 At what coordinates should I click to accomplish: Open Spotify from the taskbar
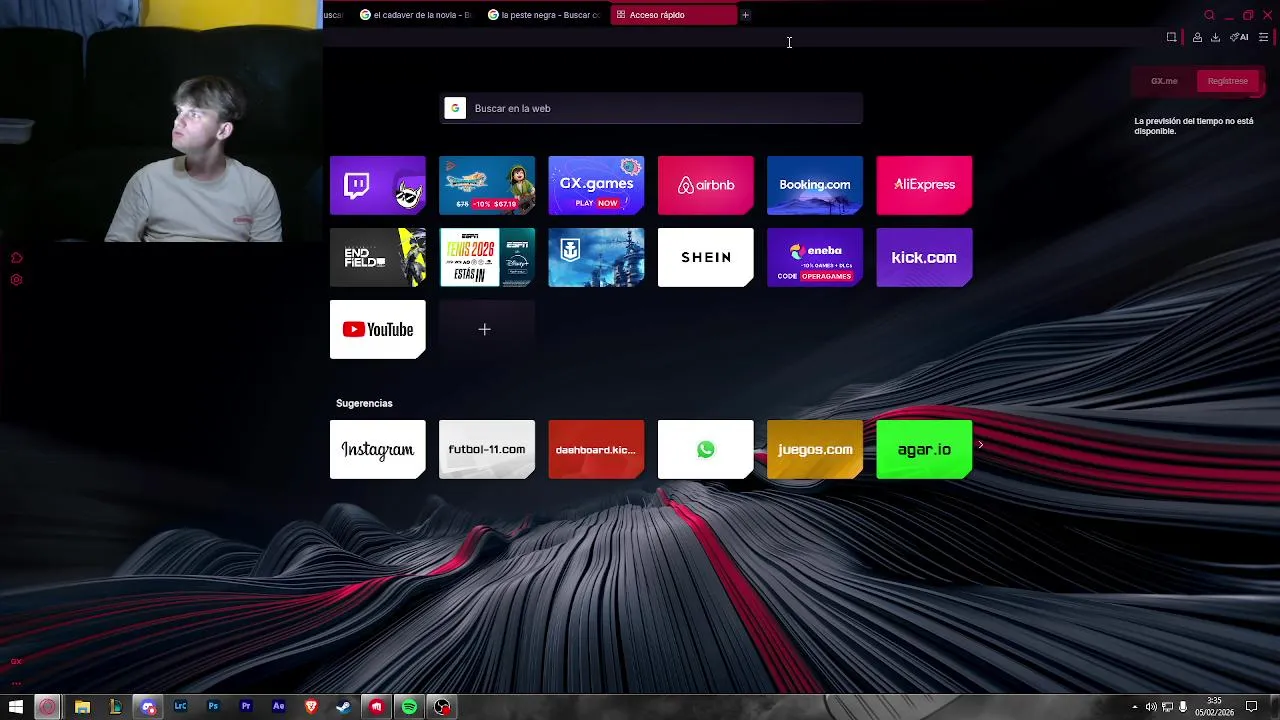pyautogui.click(x=409, y=707)
